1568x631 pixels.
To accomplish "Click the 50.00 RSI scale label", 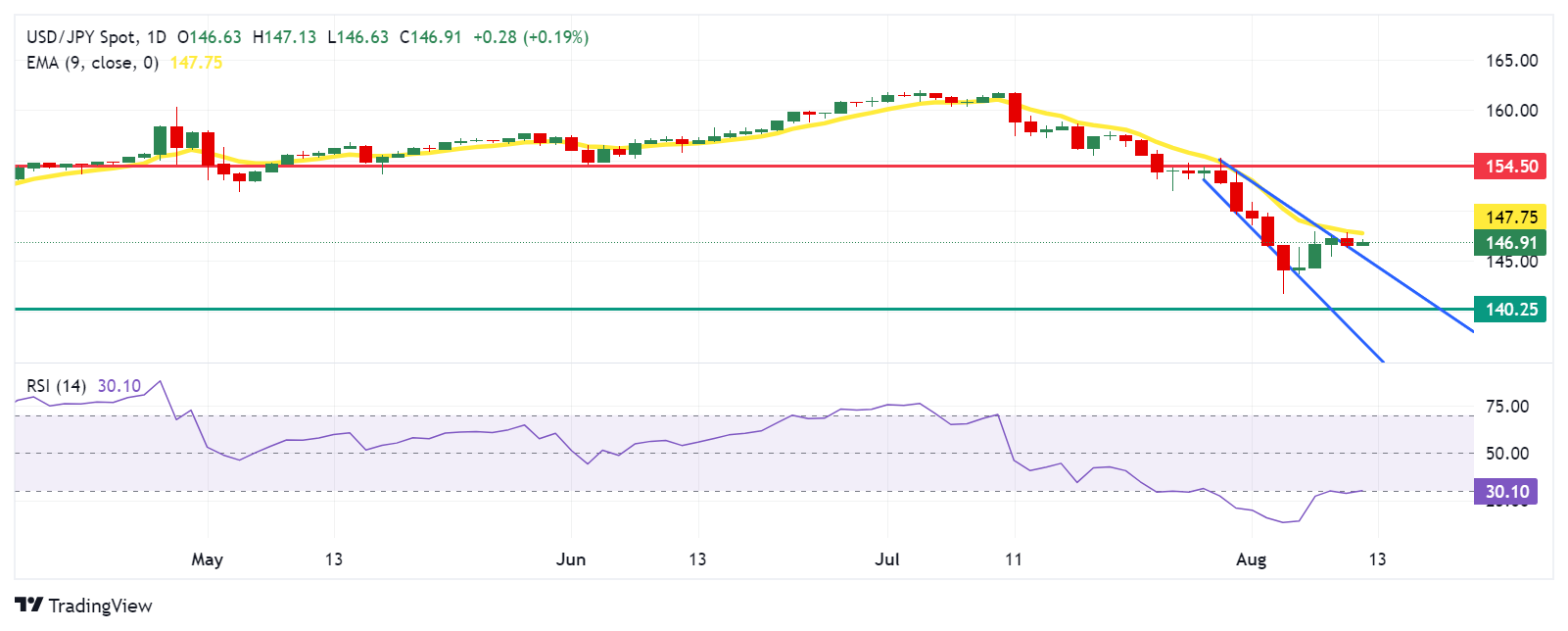I will (1506, 454).
